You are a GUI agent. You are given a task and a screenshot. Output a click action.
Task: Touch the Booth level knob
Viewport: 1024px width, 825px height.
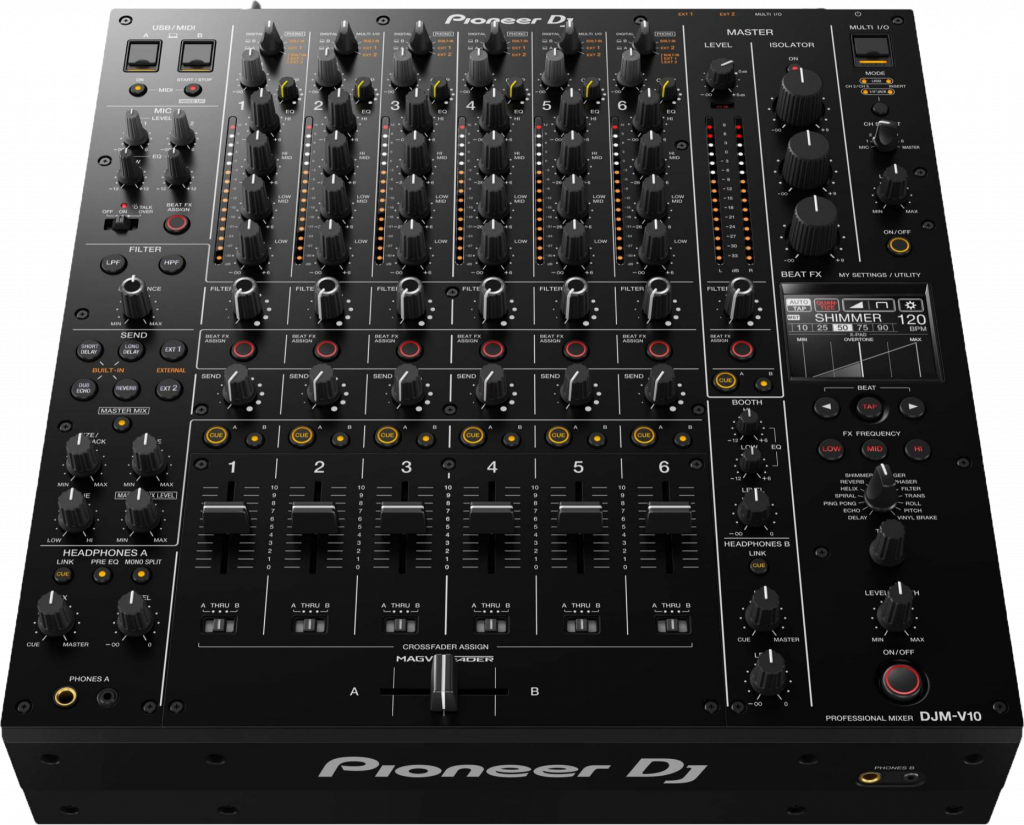(754, 510)
